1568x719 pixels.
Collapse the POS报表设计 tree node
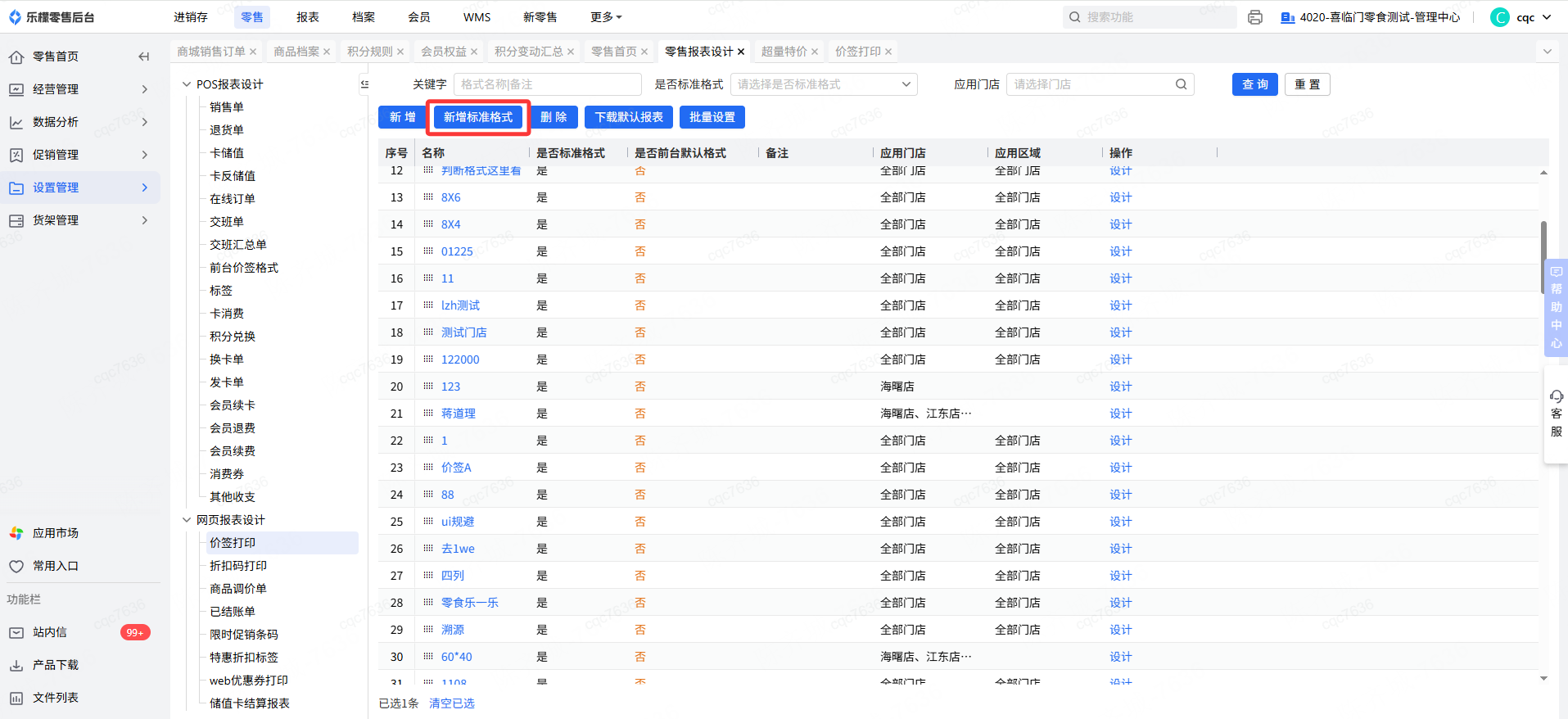click(187, 84)
